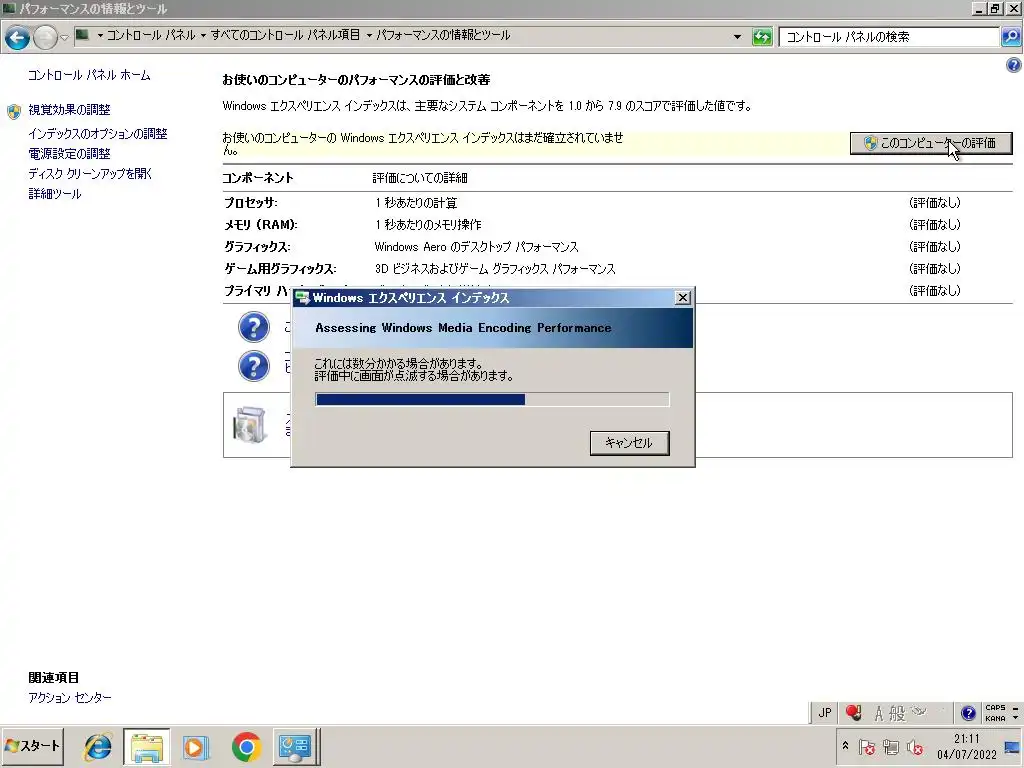The image size is (1024, 768).
Task: Select the グラフィックス component label
Action: [x=257, y=247]
